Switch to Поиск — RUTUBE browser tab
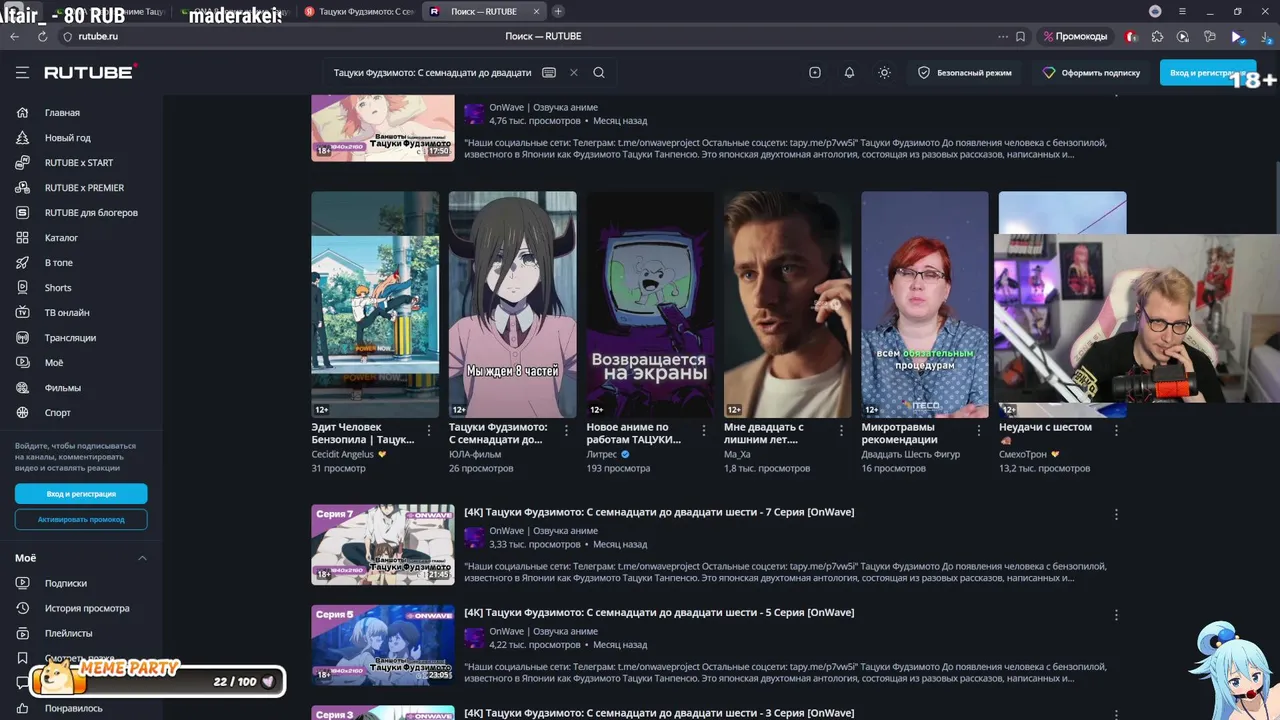Image resolution: width=1280 pixels, height=720 pixels. pos(484,11)
